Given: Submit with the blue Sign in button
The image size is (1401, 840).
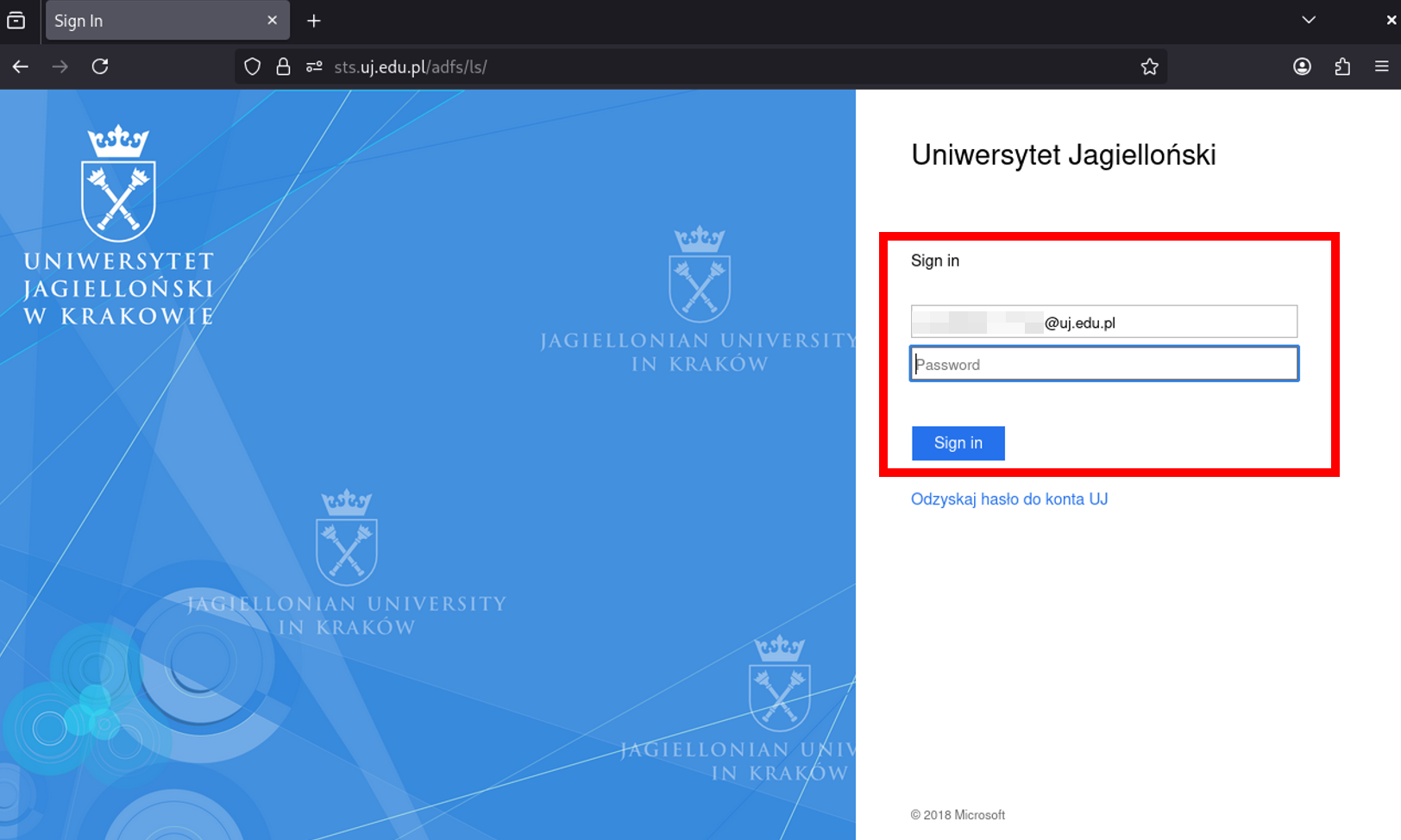Looking at the screenshot, I should (x=958, y=443).
